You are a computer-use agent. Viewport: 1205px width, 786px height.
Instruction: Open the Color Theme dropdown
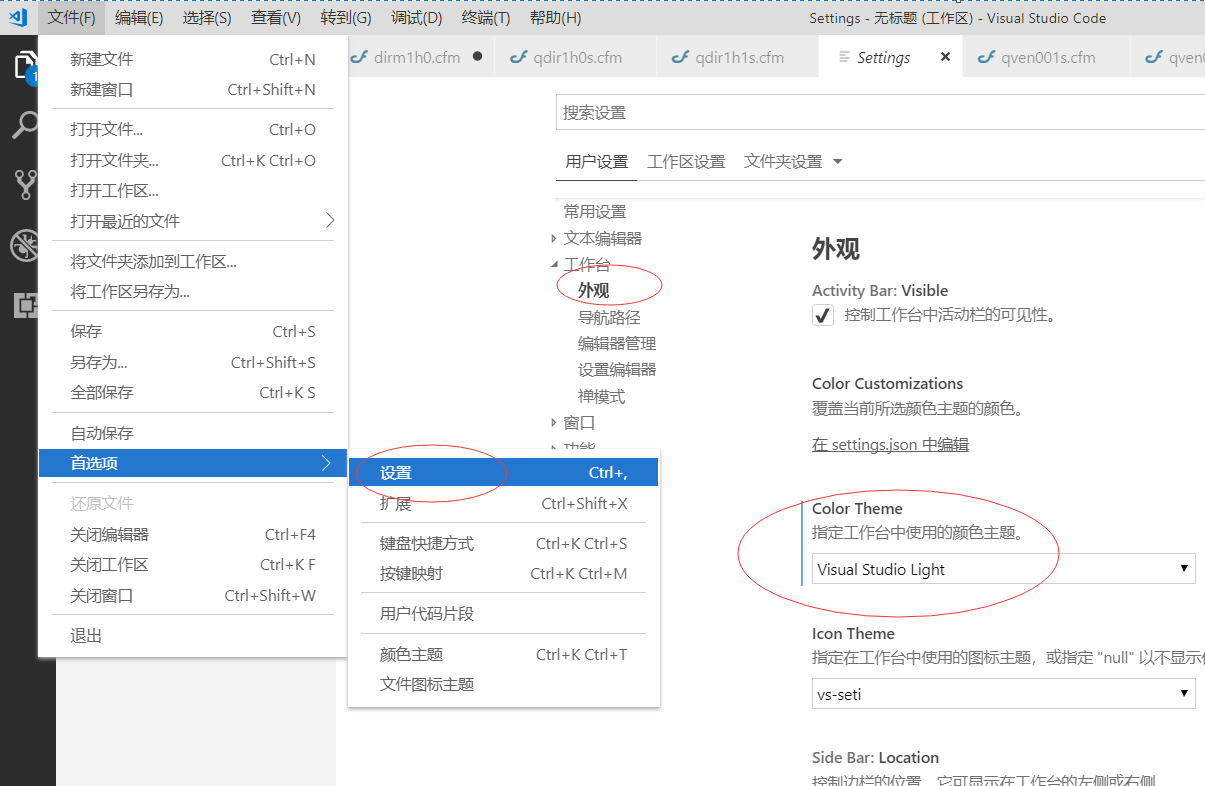(x=1003, y=569)
